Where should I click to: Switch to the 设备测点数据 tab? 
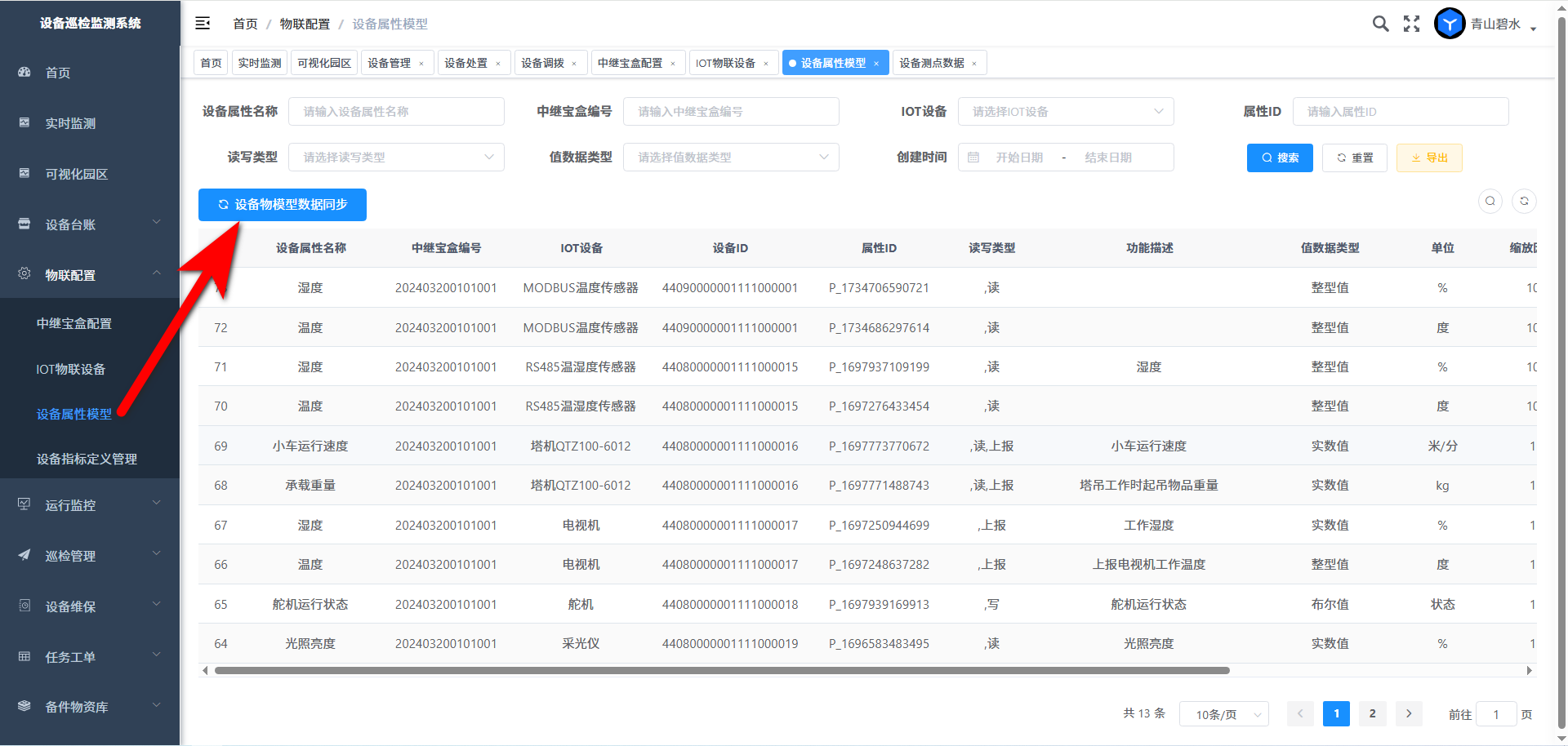[x=932, y=63]
